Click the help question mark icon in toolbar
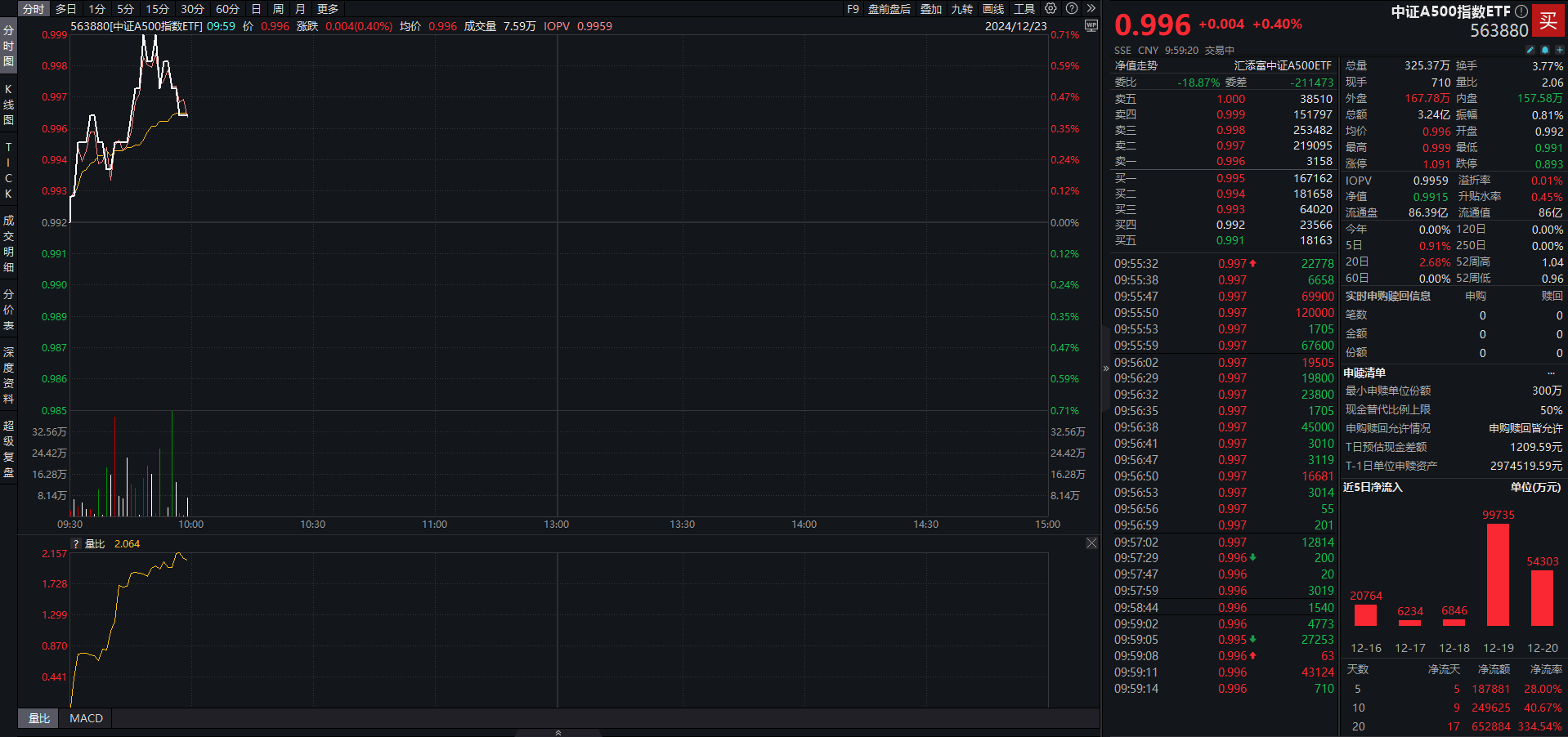Screen dimensions: 1568x737 coord(1072,9)
